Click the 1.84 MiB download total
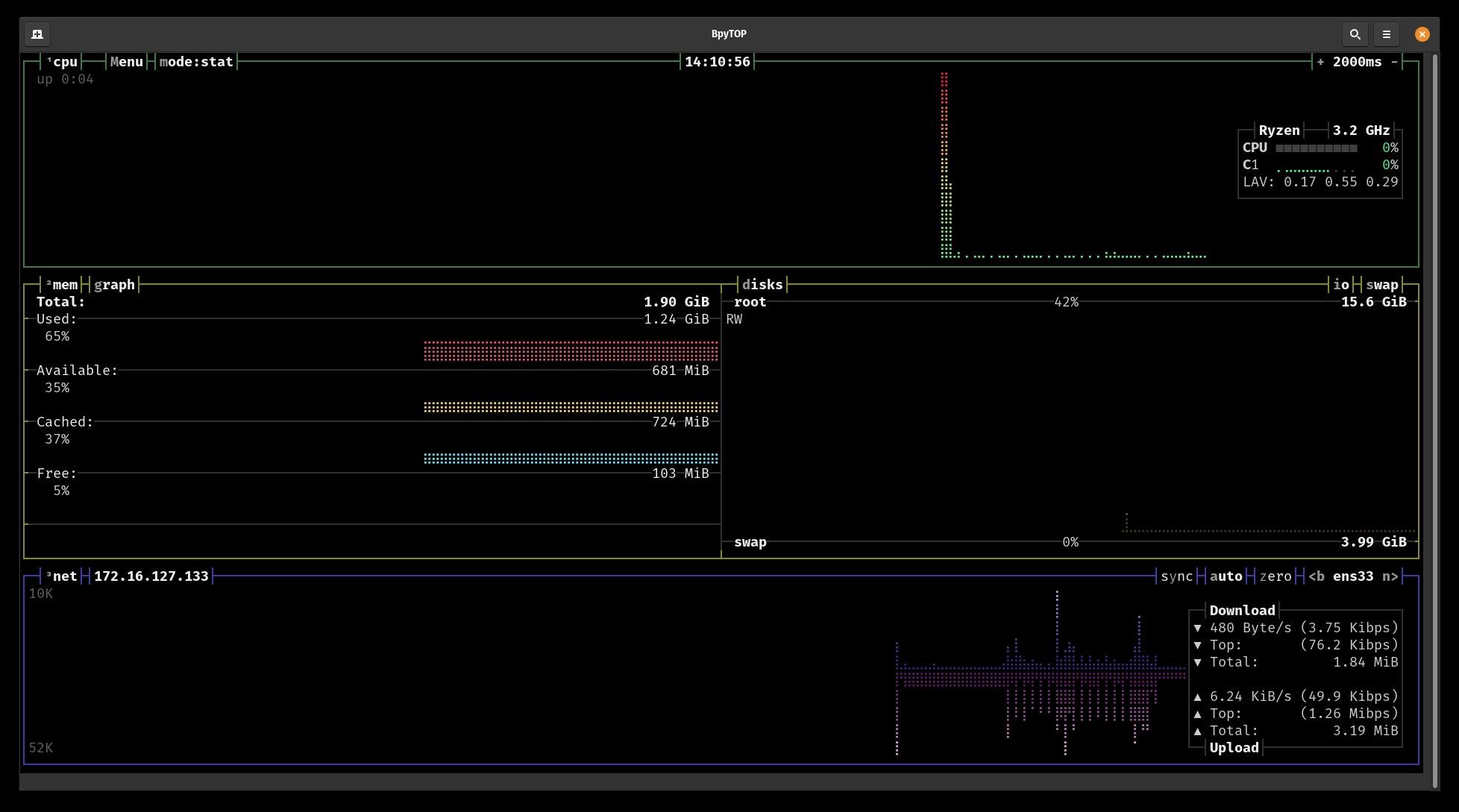The width and height of the screenshot is (1459, 812). 1366,662
